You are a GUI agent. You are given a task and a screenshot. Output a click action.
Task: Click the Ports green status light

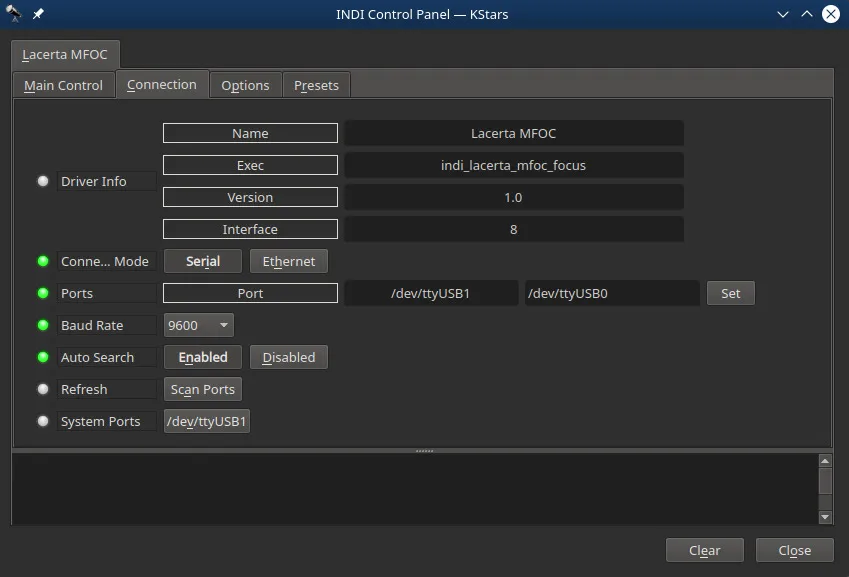pos(43,293)
